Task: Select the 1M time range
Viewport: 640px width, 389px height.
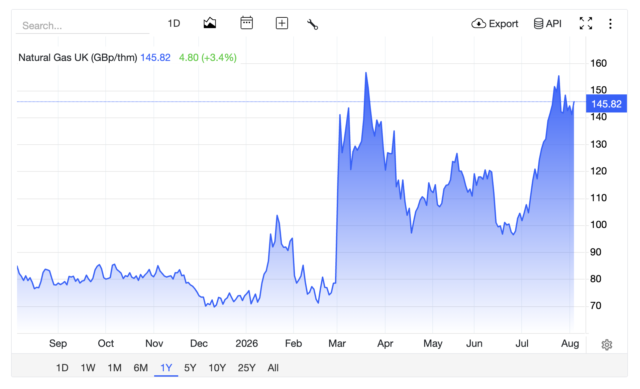Action: tap(115, 368)
